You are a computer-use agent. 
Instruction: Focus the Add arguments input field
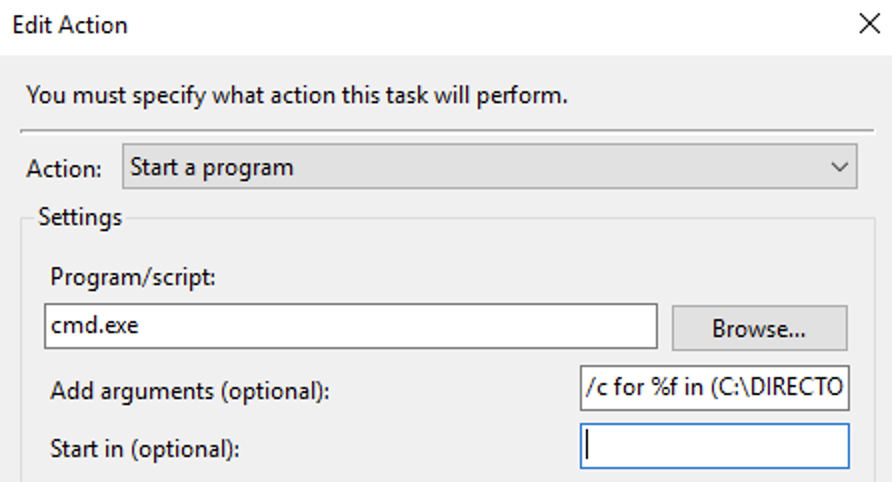point(714,388)
